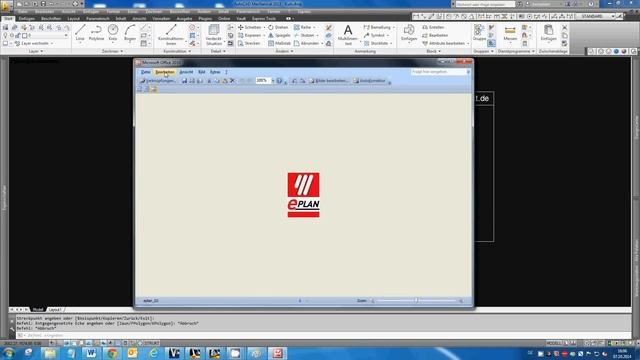The width and height of the screenshot is (640, 360).
Task: Open the Start ribbon tab
Action: [8, 18]
